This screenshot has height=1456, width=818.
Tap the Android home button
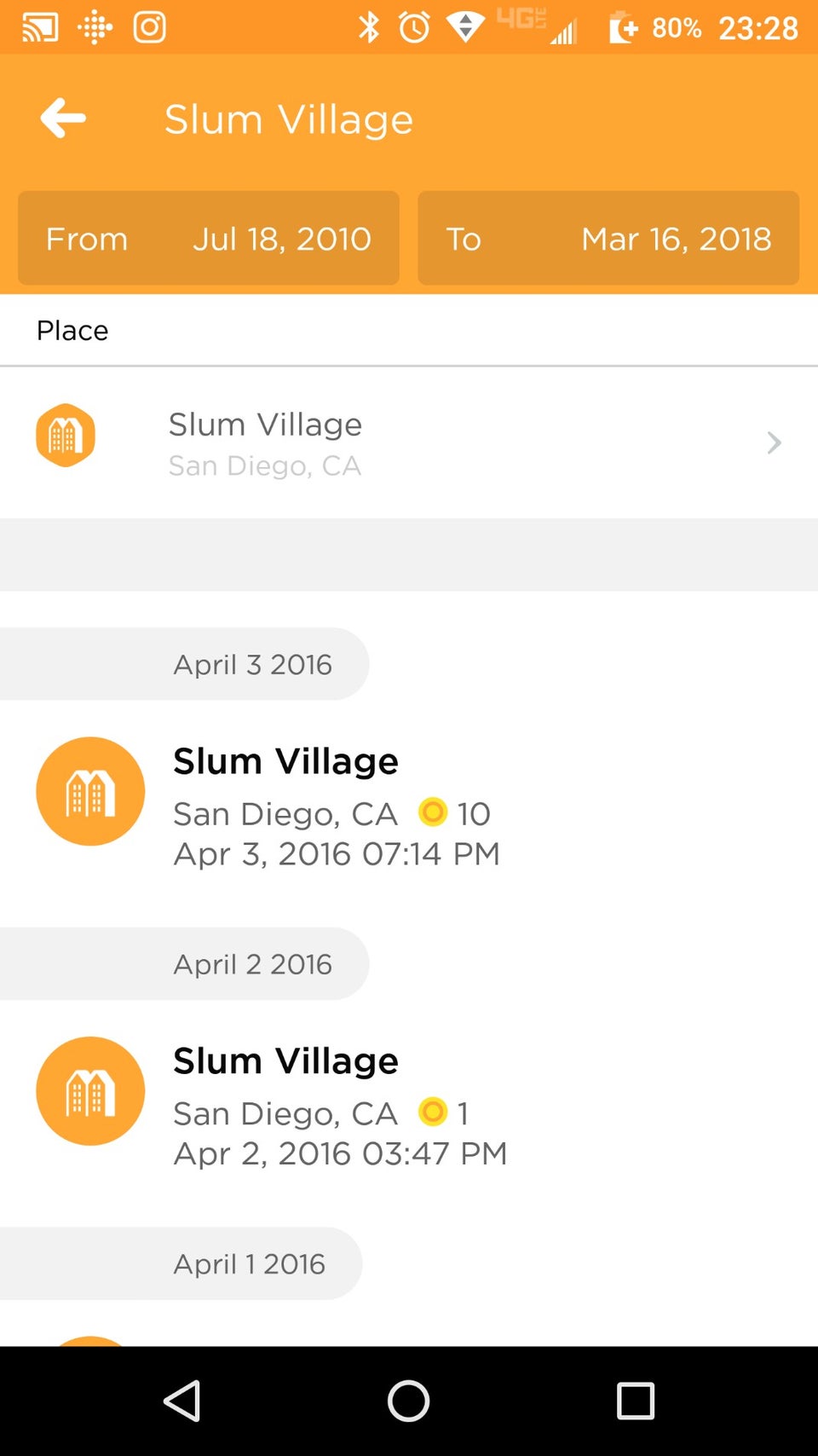[x=408, y=1401]
